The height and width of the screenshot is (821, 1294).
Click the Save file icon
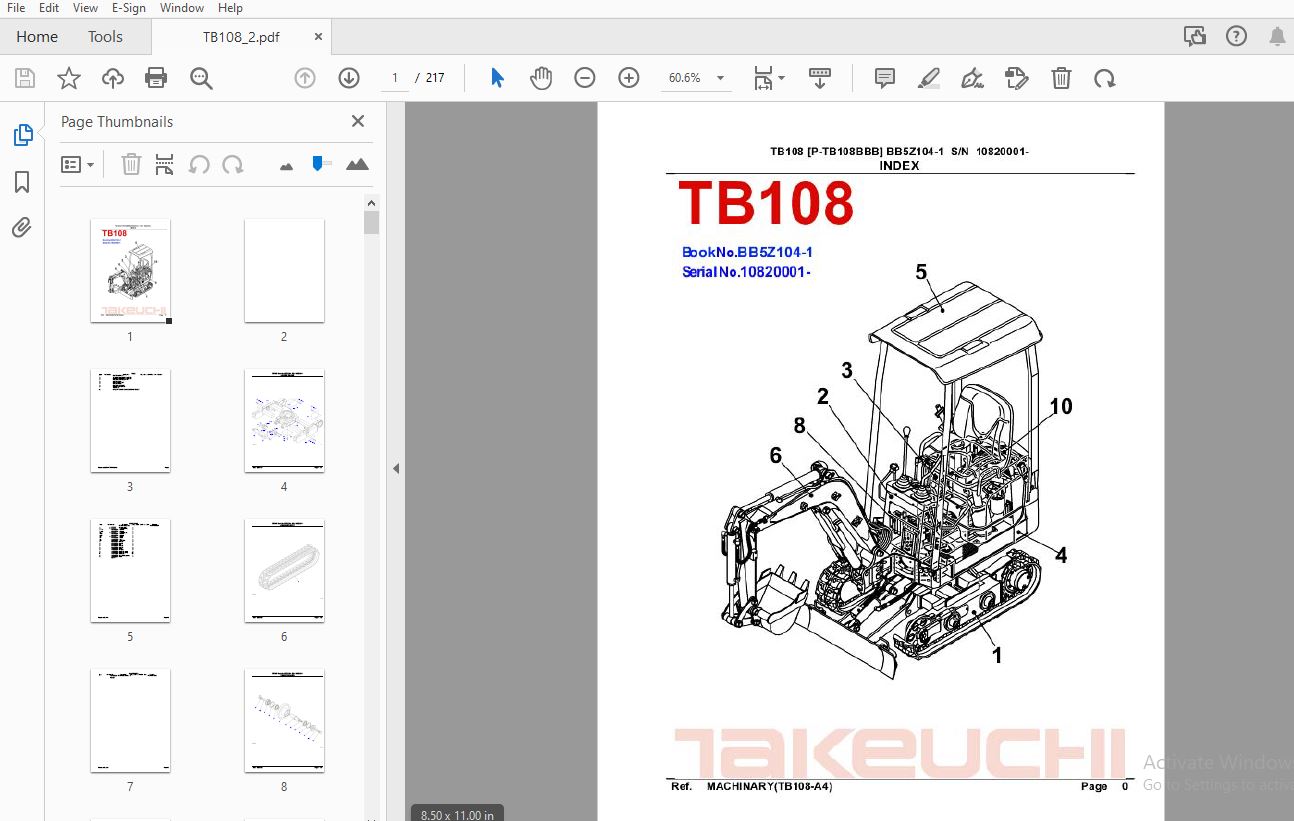pyautogui.click(x=25, y=78)
